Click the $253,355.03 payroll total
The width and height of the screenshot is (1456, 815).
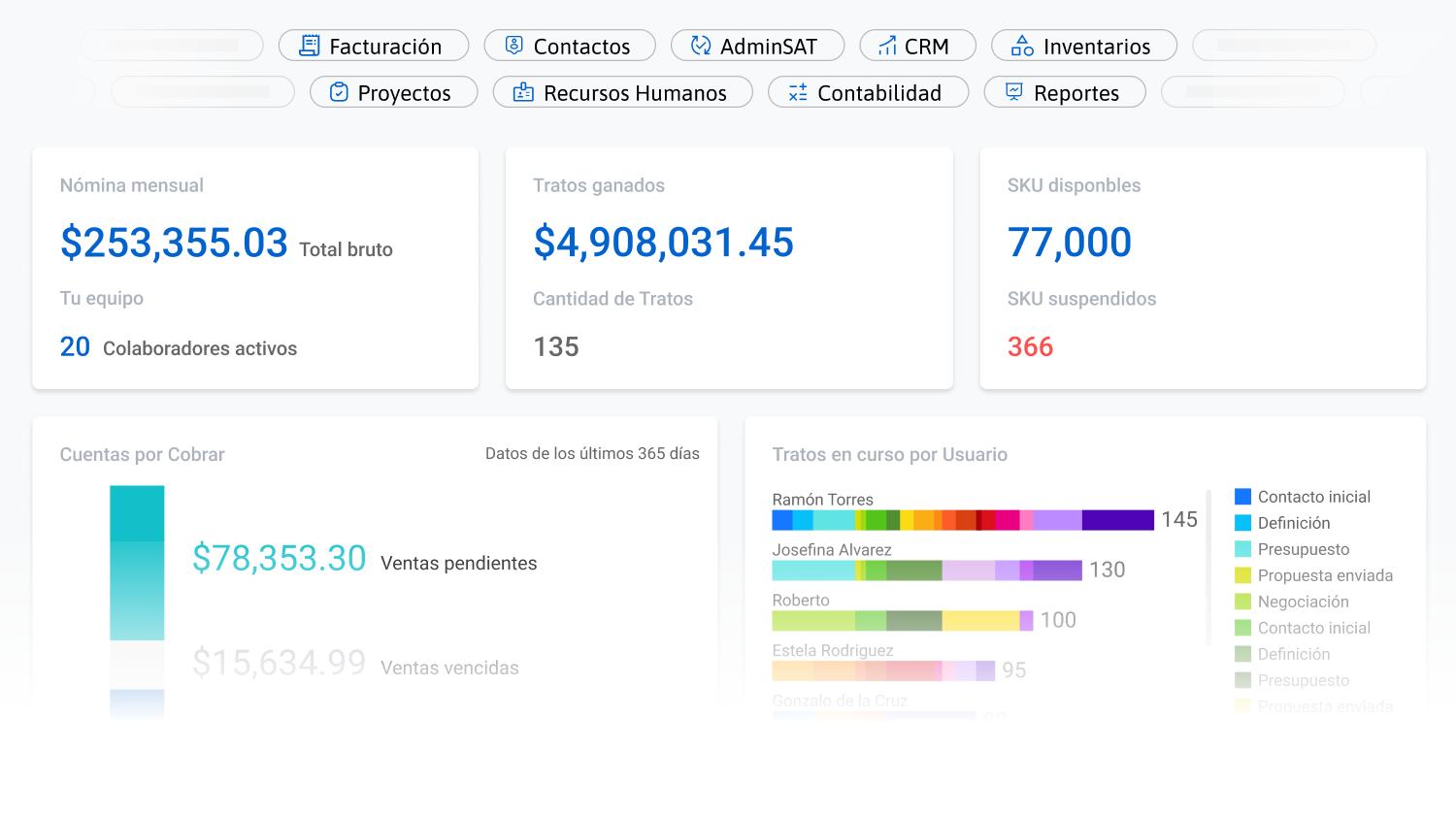tap(174, 243)
